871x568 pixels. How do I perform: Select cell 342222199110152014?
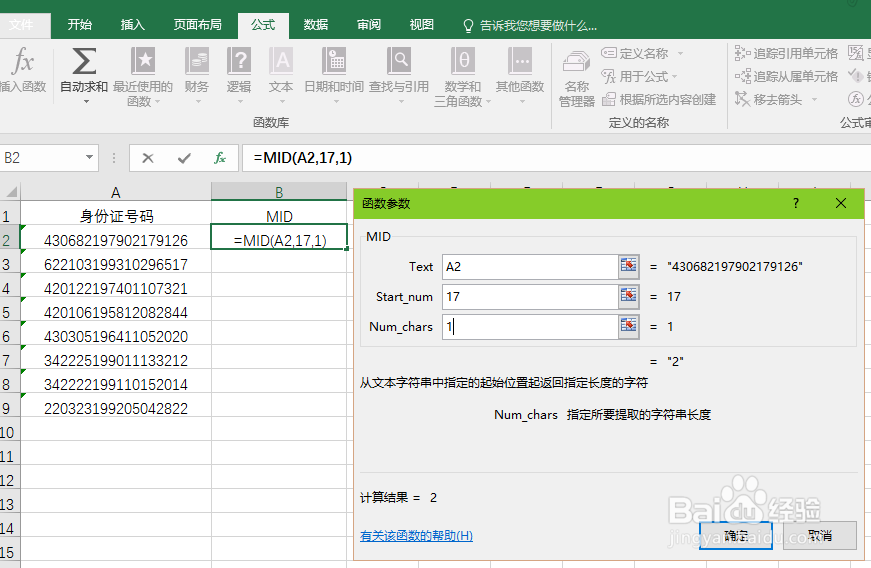point(116,384)
